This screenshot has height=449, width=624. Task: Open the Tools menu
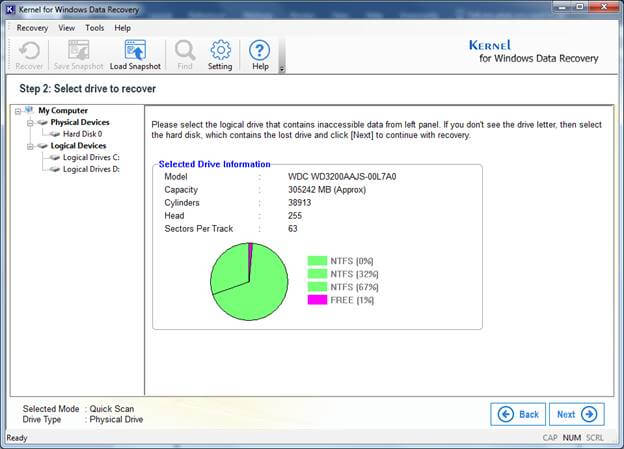click(94, 28)
